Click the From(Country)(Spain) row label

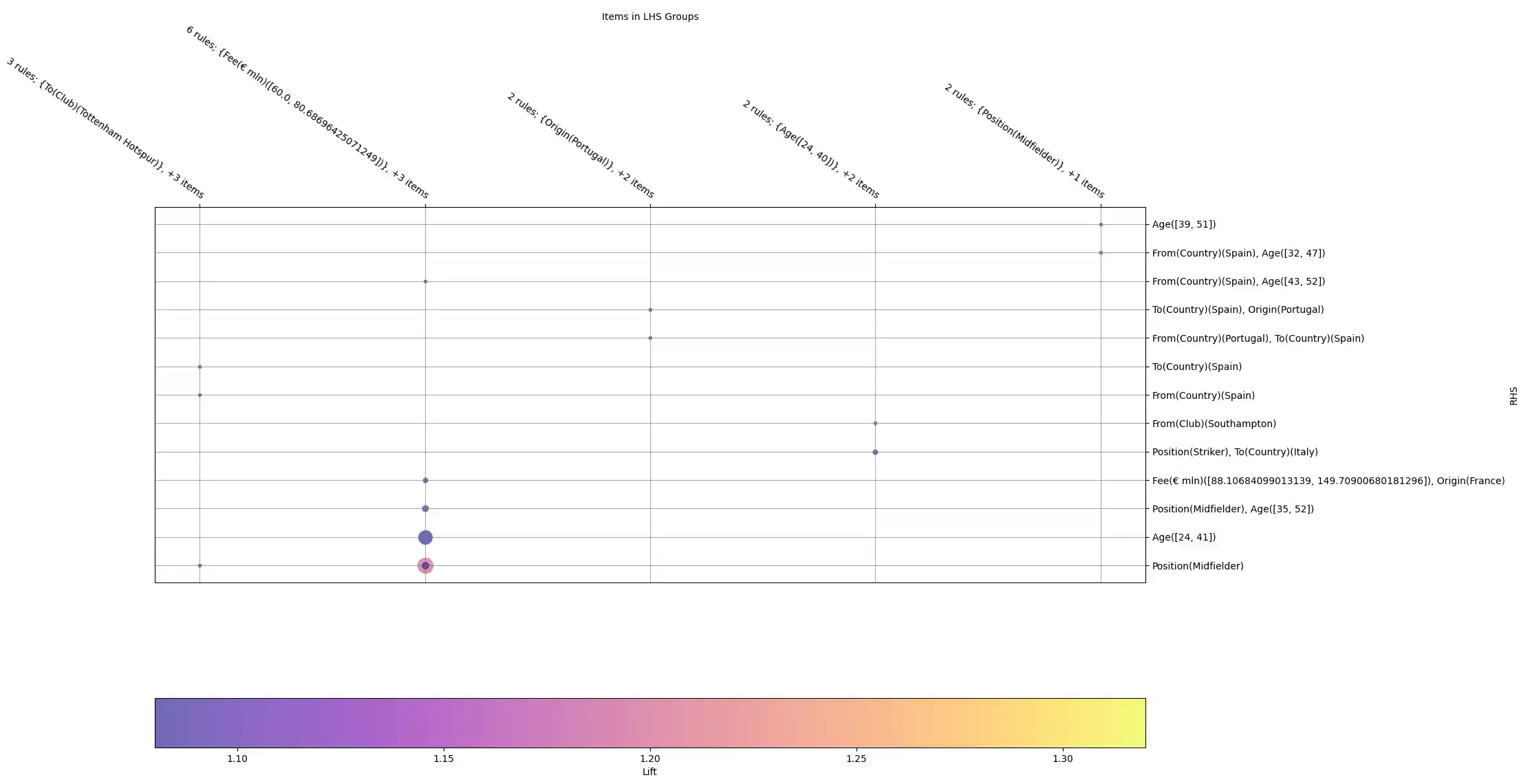(x=1203, y=395)
